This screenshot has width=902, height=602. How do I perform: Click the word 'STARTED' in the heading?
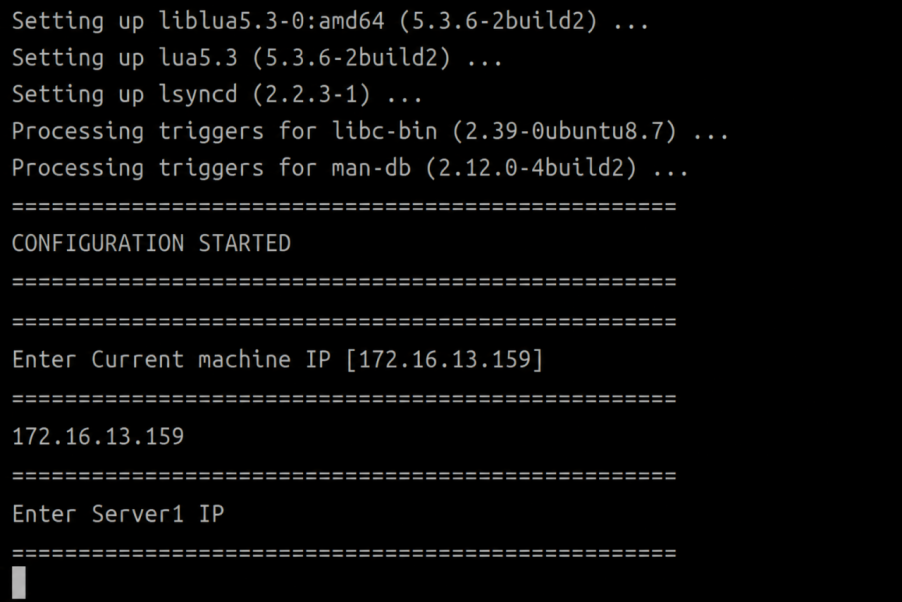point(245,243)
